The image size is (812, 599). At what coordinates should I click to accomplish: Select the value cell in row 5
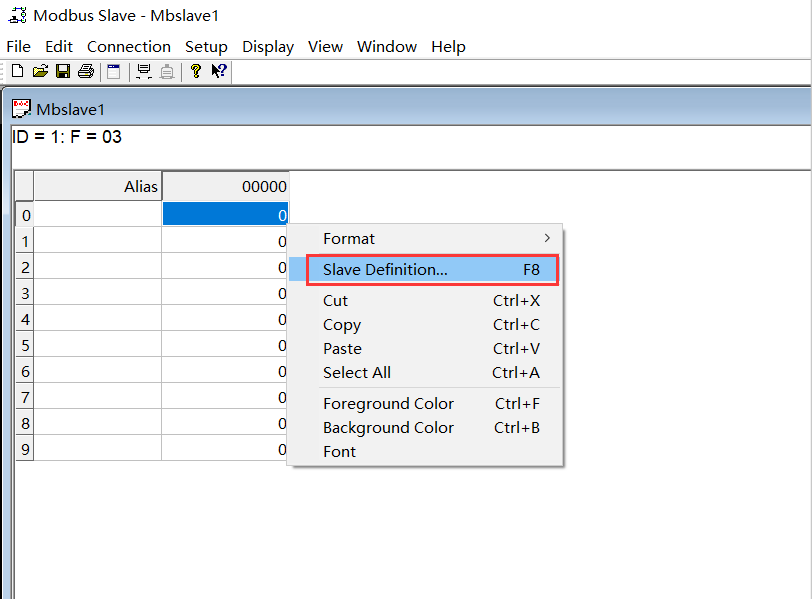[225, 346]
